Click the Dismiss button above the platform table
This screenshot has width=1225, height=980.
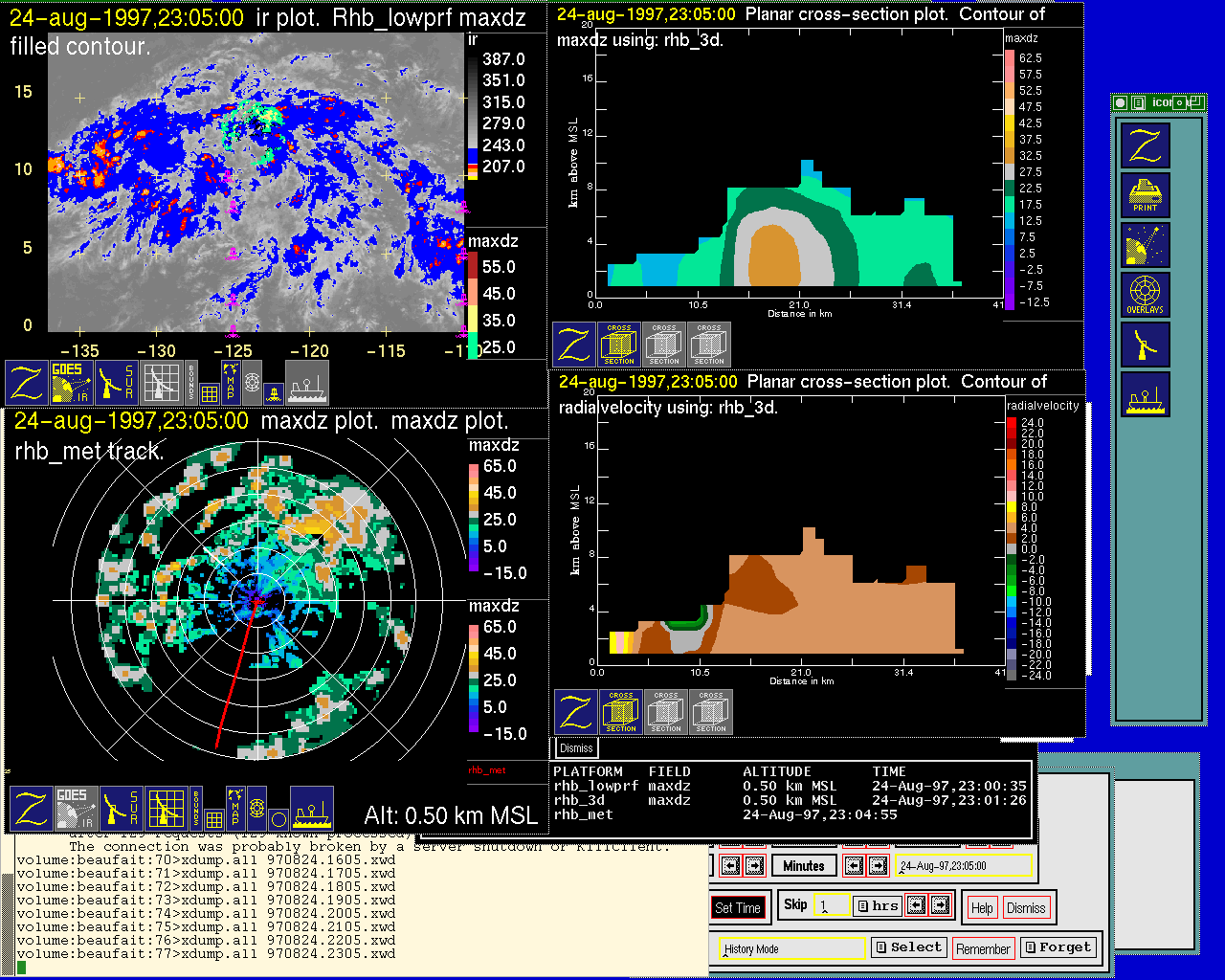(576, 748)
